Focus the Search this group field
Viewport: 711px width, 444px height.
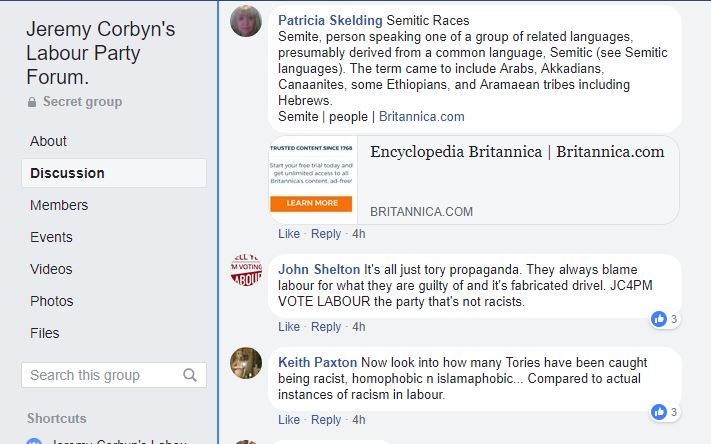coord(113,375)
